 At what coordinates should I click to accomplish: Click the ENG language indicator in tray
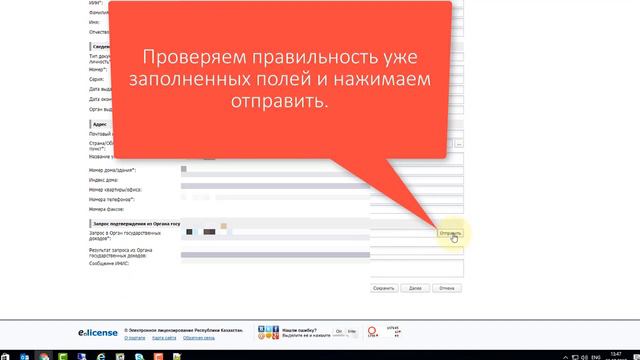point(596,357)
